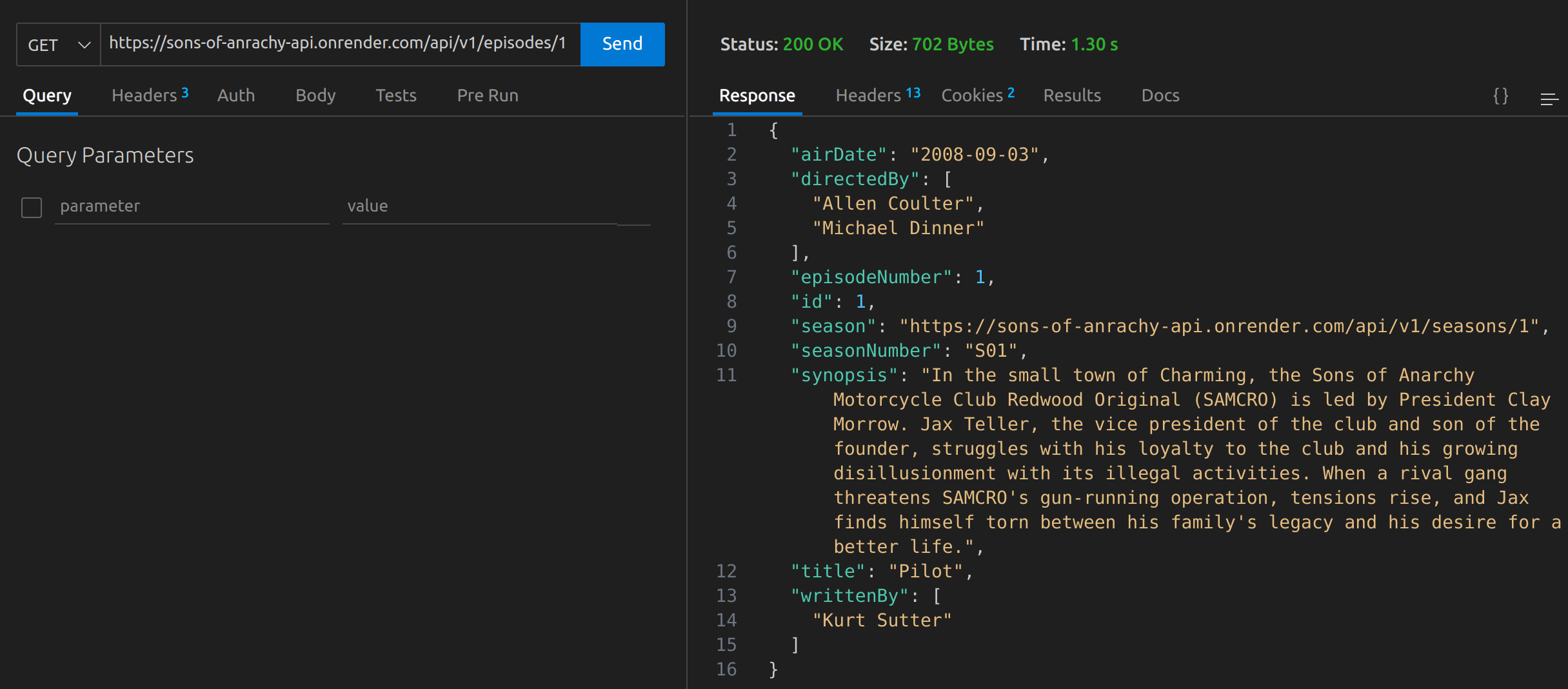
Task: Click the parameter value field
Action: point(480,206)
